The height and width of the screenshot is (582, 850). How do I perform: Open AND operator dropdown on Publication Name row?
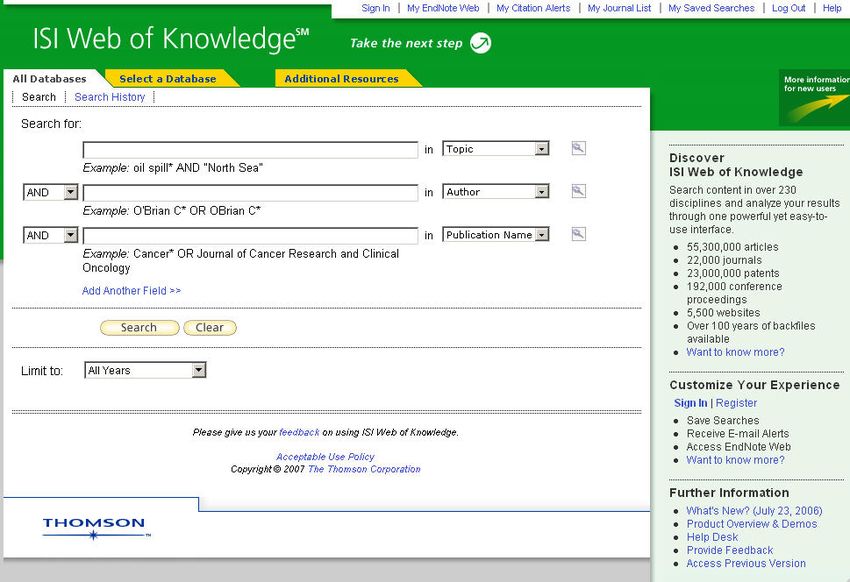coord(50,235)
